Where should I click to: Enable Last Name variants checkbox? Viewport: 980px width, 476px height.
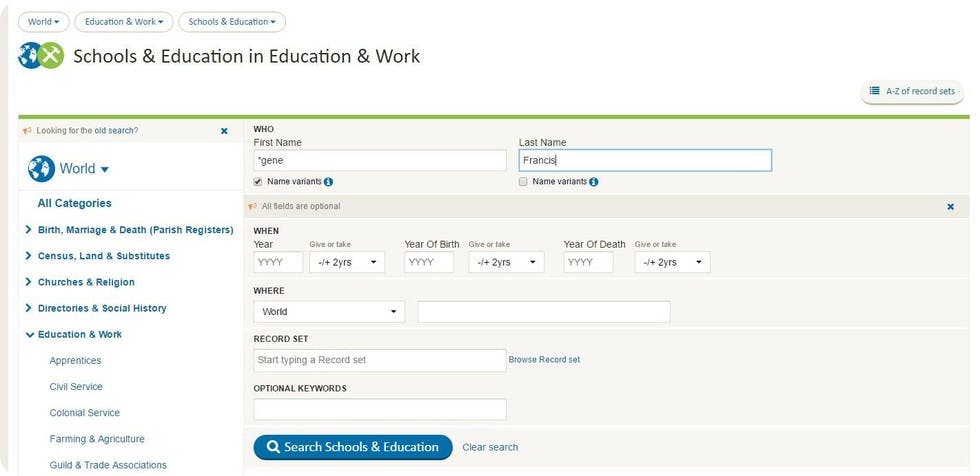[x=523, y=182]
